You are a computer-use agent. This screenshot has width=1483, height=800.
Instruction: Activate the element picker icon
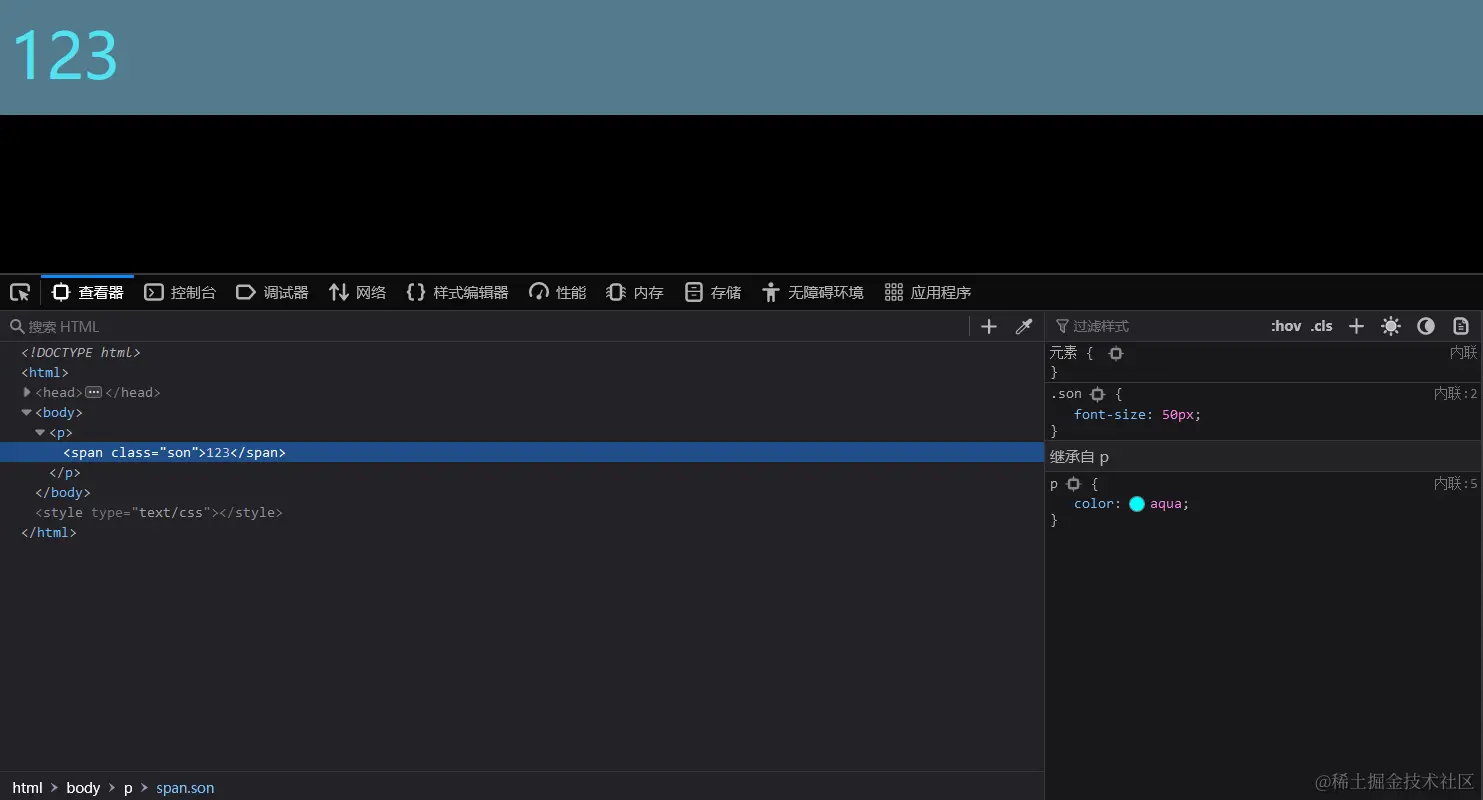tap(20, 293)
